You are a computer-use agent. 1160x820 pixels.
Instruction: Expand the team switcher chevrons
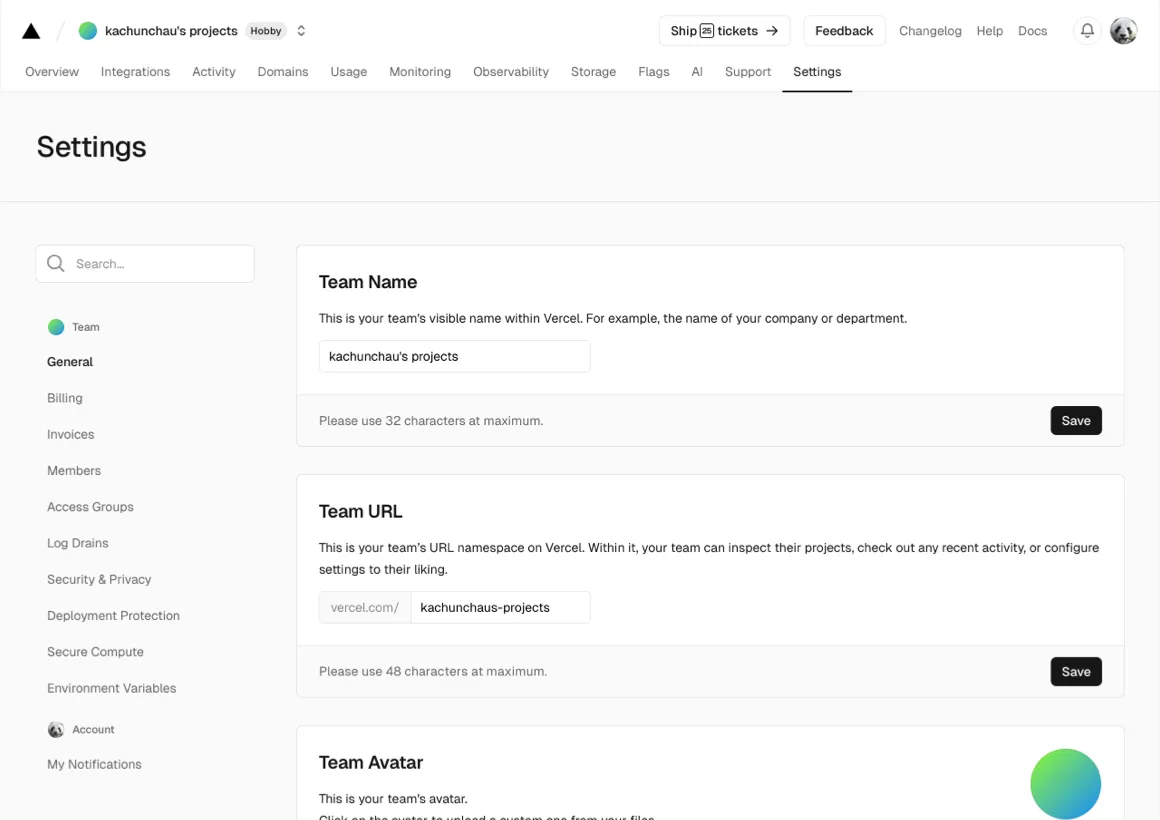click(301, 30)
